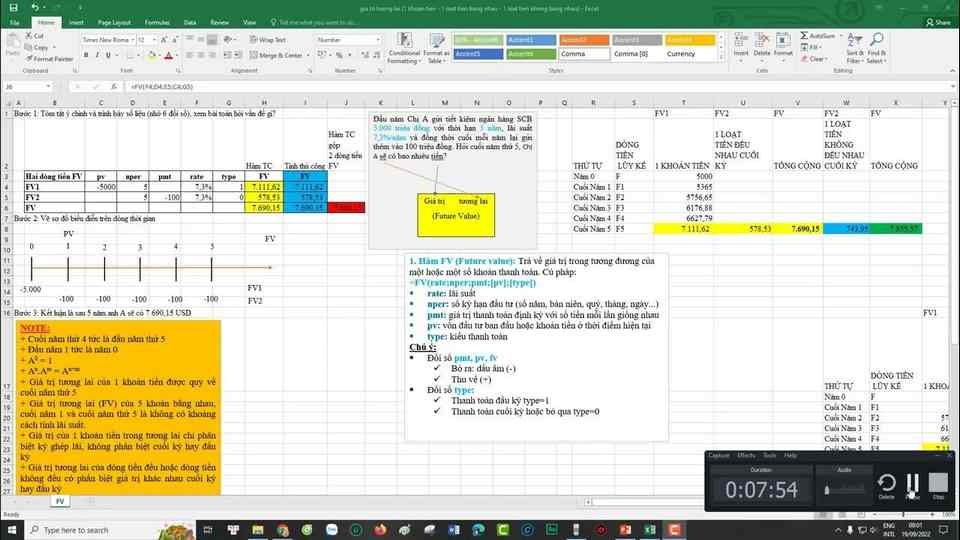Screen dimensions: 960x540
Task: Apply the Comma cell style
Action: pos(583,54)
